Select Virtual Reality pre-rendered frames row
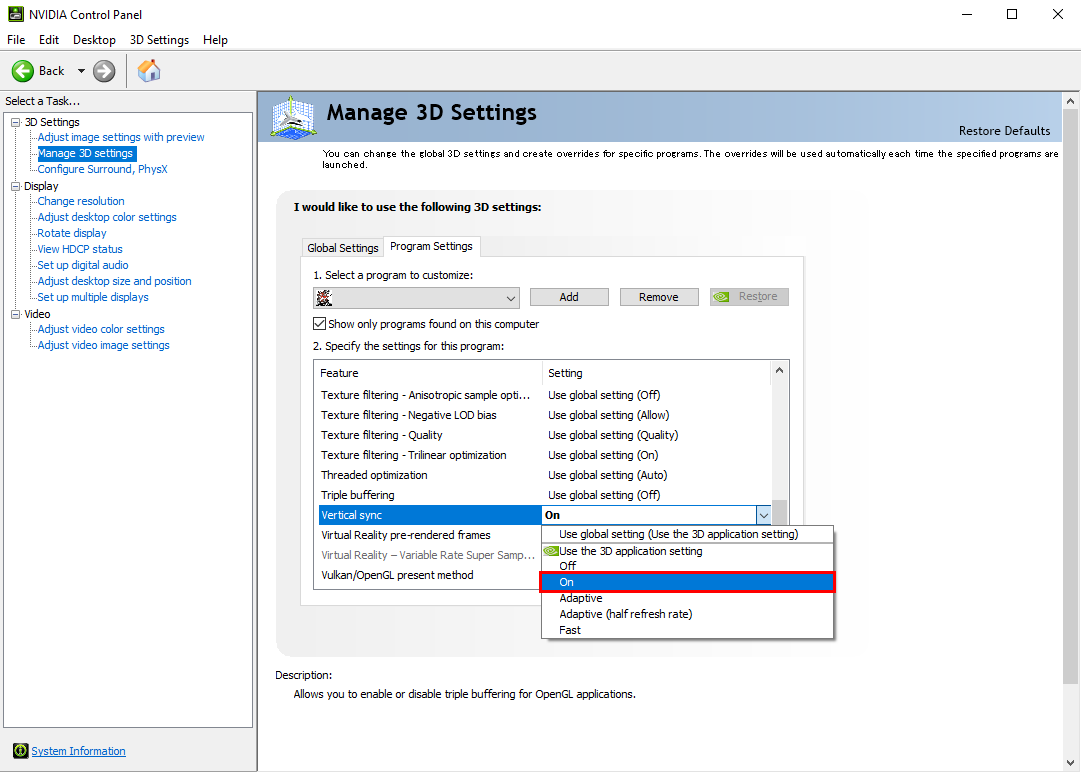Image resolution: width=1081 pixels, height=773 pixels. point(428,535)
